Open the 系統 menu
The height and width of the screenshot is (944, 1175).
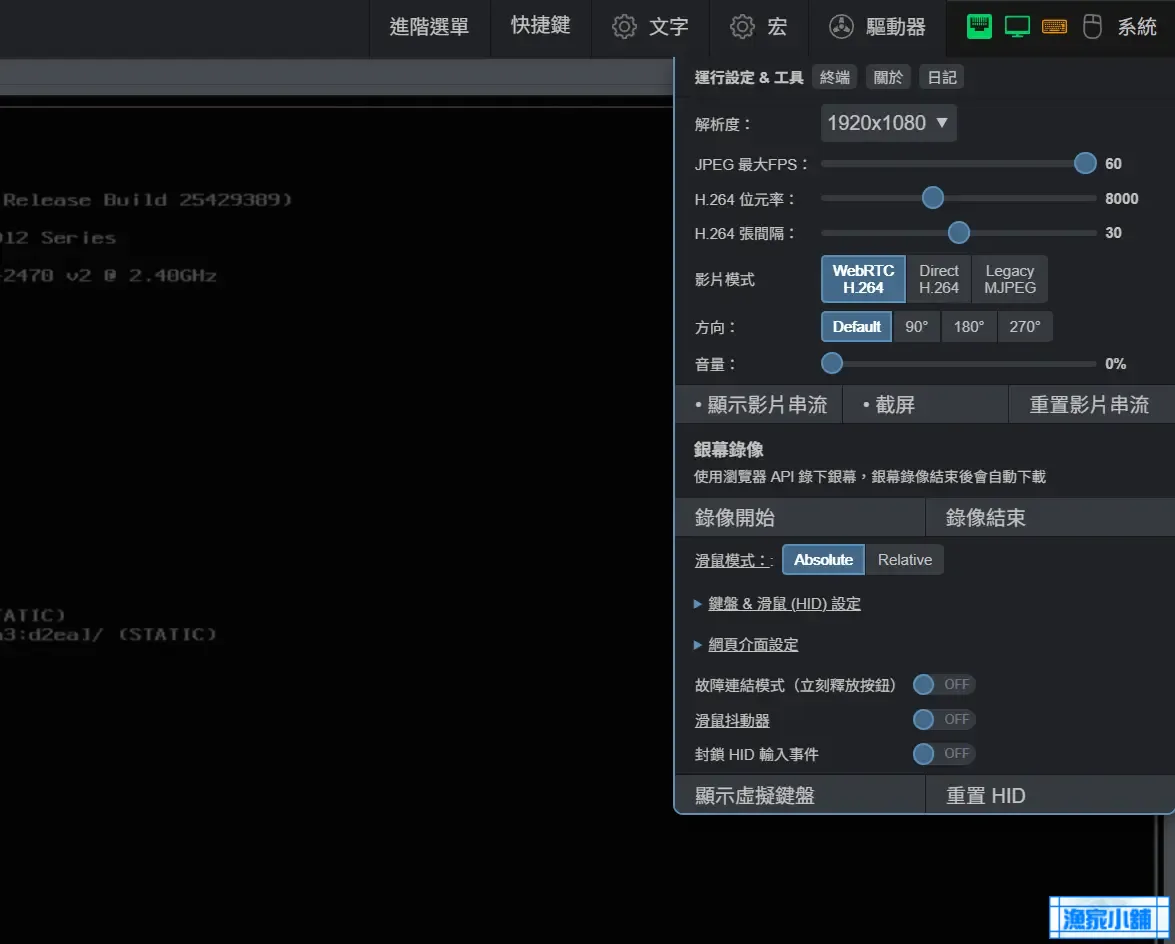click(1137, 28)
